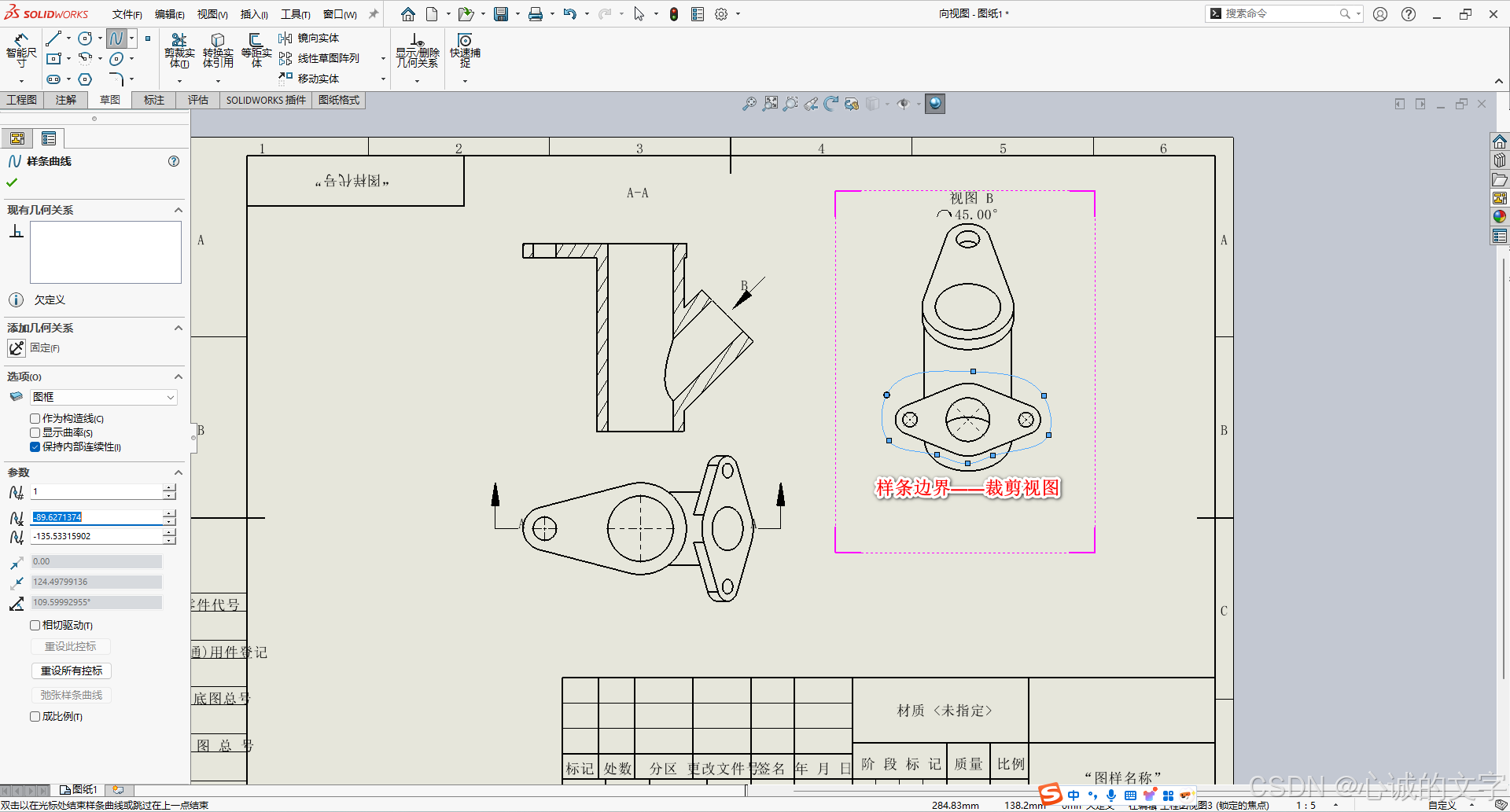The image size is (1510, 812).
Task: Open the 工具(T) menu
Action: [296, 14]
